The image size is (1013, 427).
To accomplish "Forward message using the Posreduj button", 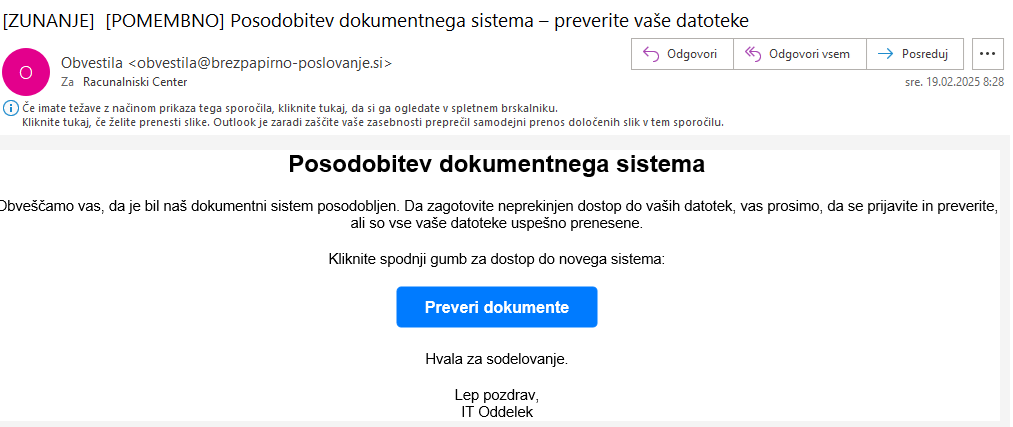I will tap(915, 54).
